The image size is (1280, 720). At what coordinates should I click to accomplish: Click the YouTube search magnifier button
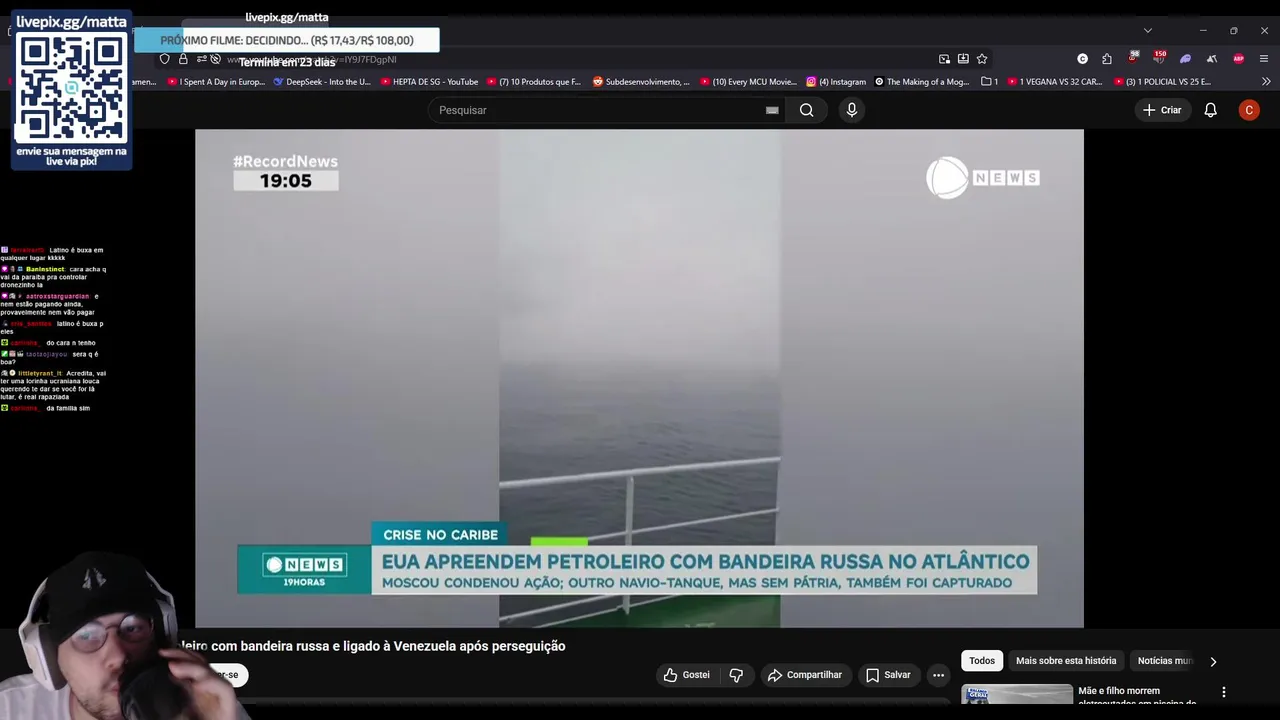click(806, 110)
